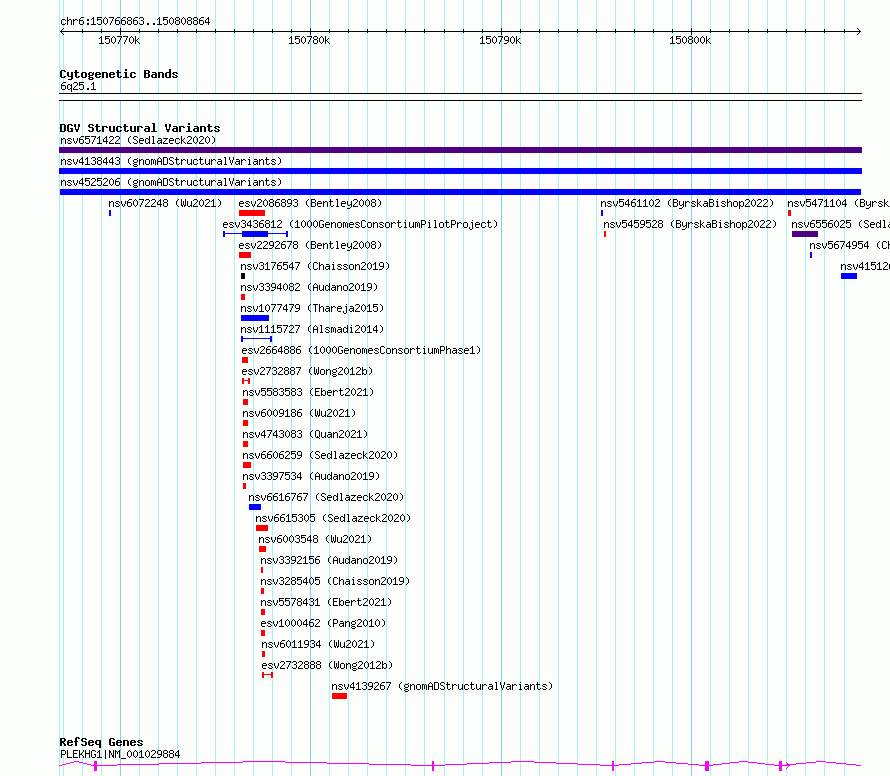This screenshot has width=890, height=776.
Task: Click the 150790k ruler tick label
Action: (499, 40)
